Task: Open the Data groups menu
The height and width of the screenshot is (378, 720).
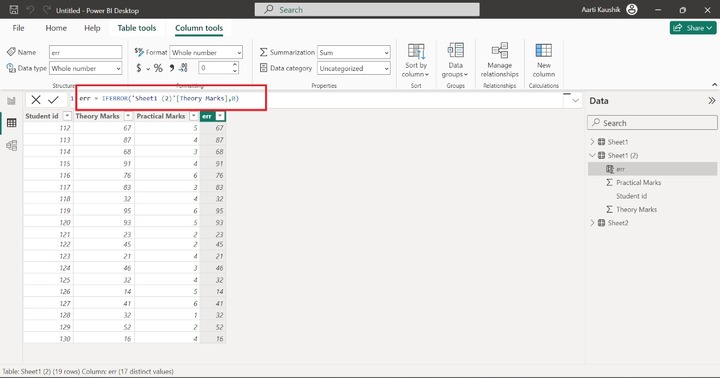Action: 455,61
